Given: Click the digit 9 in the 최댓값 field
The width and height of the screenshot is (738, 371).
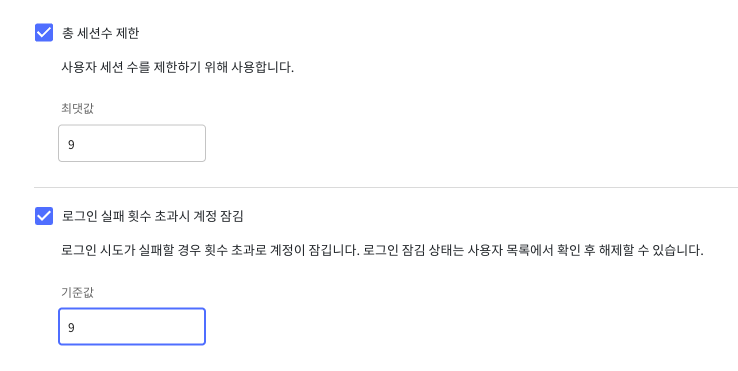Looking at the screenshot, I should 71,145.
